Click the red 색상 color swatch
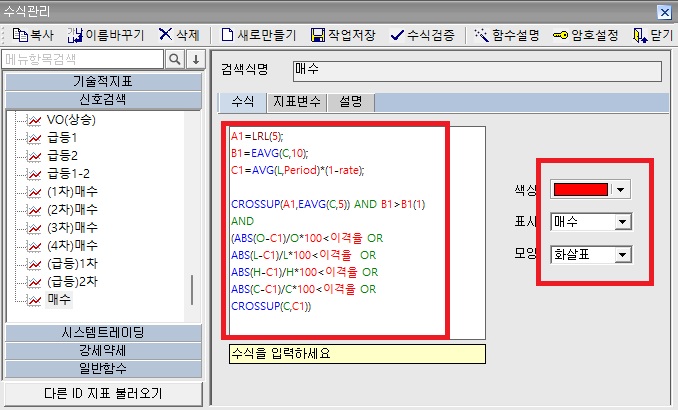678x410 pixels. pyautogui.click(x=581, y=189)
